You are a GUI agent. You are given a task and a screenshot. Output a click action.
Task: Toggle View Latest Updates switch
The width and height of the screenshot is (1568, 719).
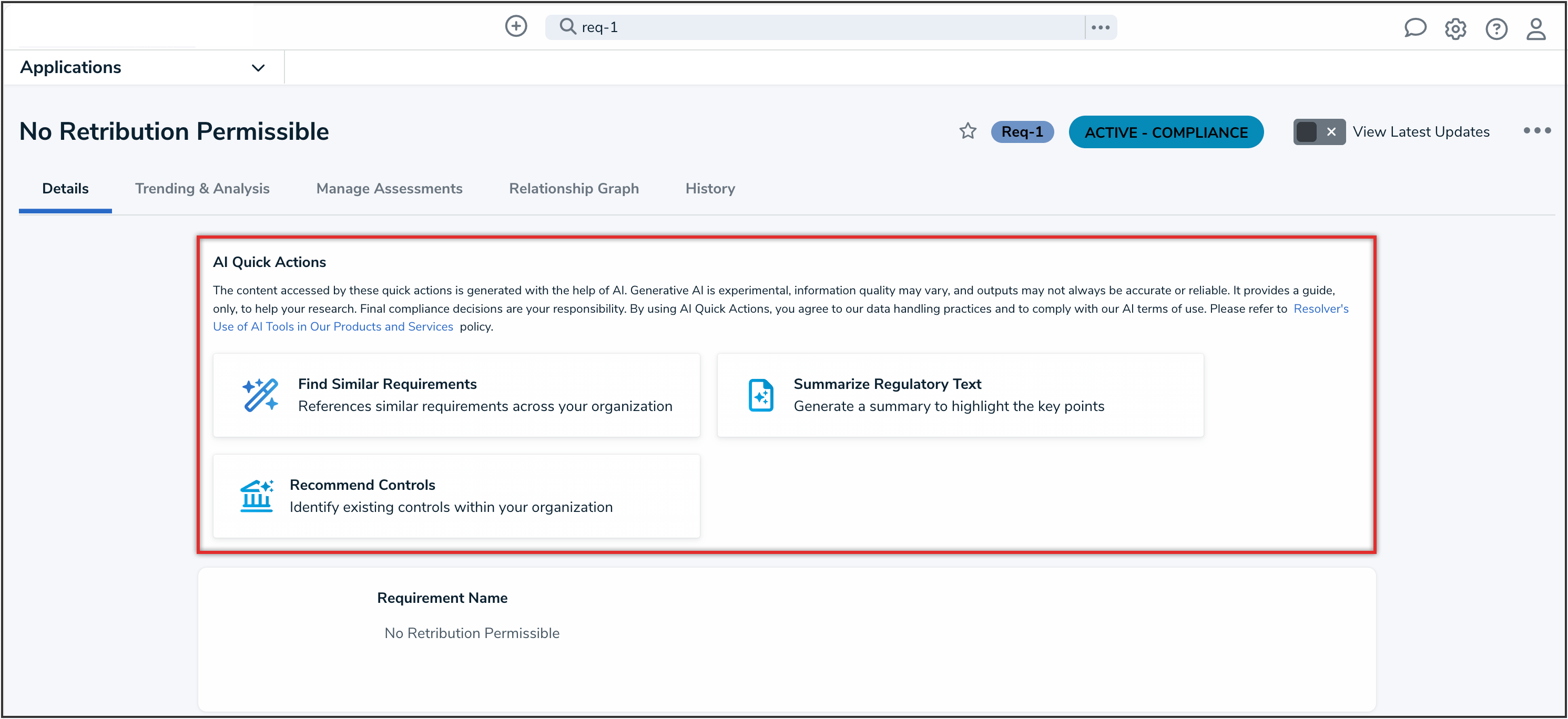pyautogui.click(x=1318, y=132)
